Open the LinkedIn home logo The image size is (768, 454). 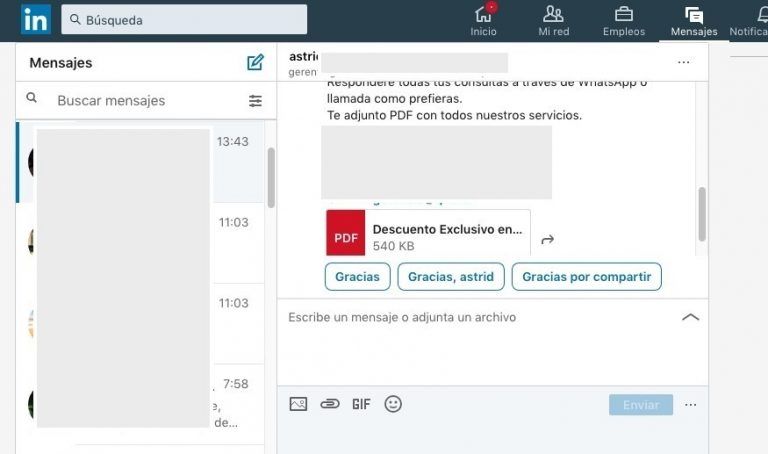tap(36, 20)
